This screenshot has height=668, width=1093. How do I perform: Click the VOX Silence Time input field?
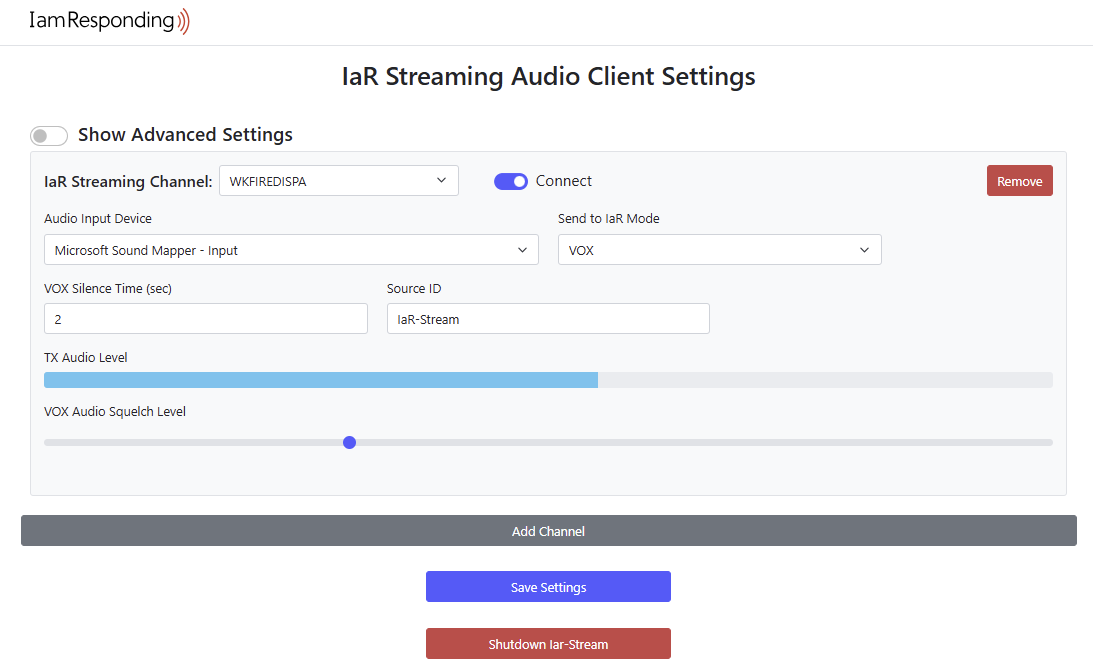pyautogui.click(x=206, y=319)
